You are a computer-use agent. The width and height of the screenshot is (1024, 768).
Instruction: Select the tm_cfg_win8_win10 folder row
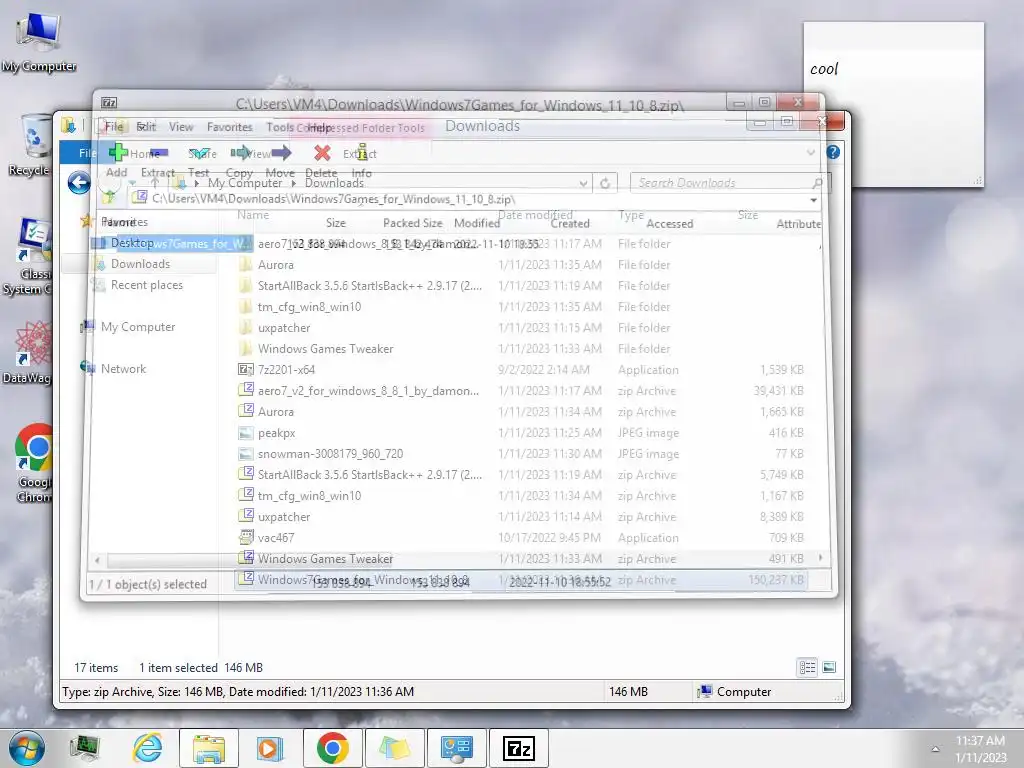(x=522, y=306)
